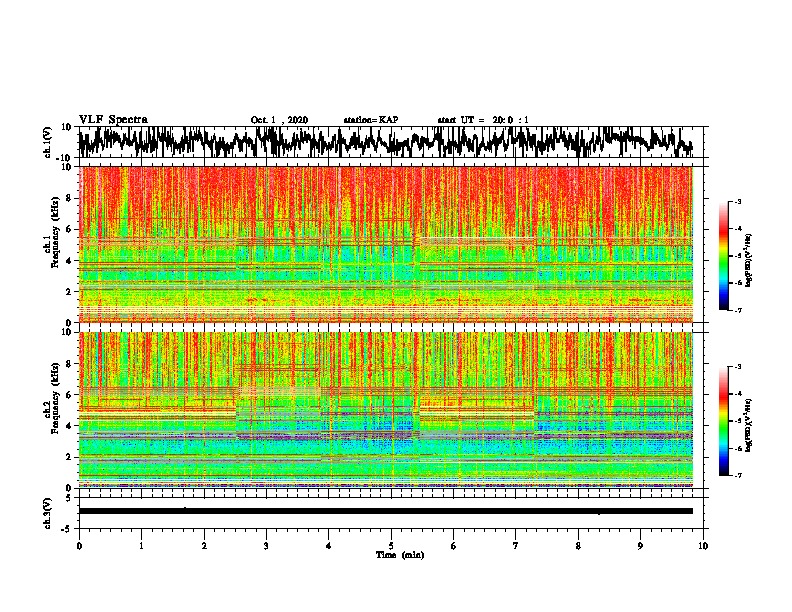Click time-axis tick label "5"

pyautogui.click(x=391, y=546)
